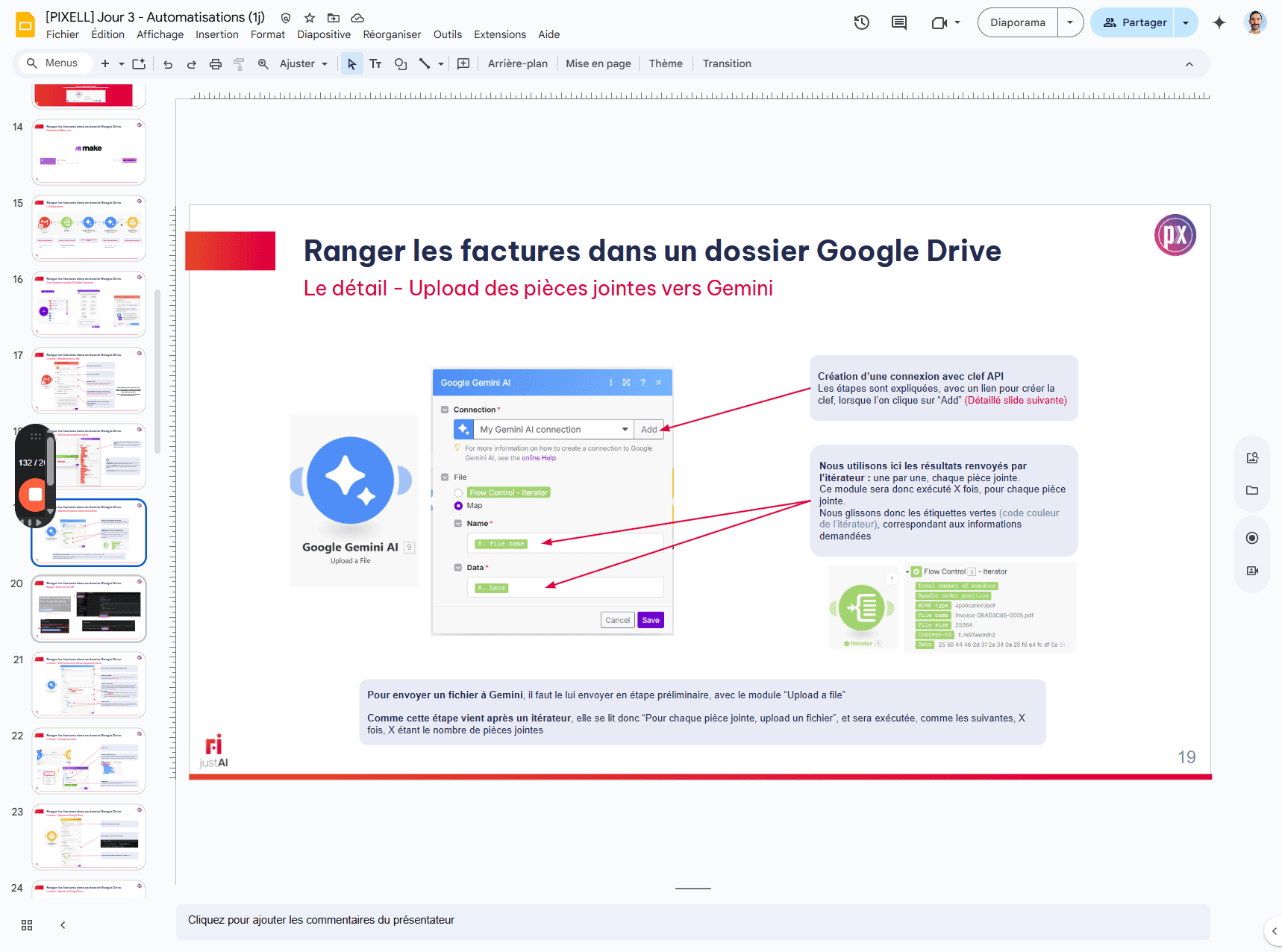
Task: Start the Diaporama slideshow
Action: [1018, 22]
